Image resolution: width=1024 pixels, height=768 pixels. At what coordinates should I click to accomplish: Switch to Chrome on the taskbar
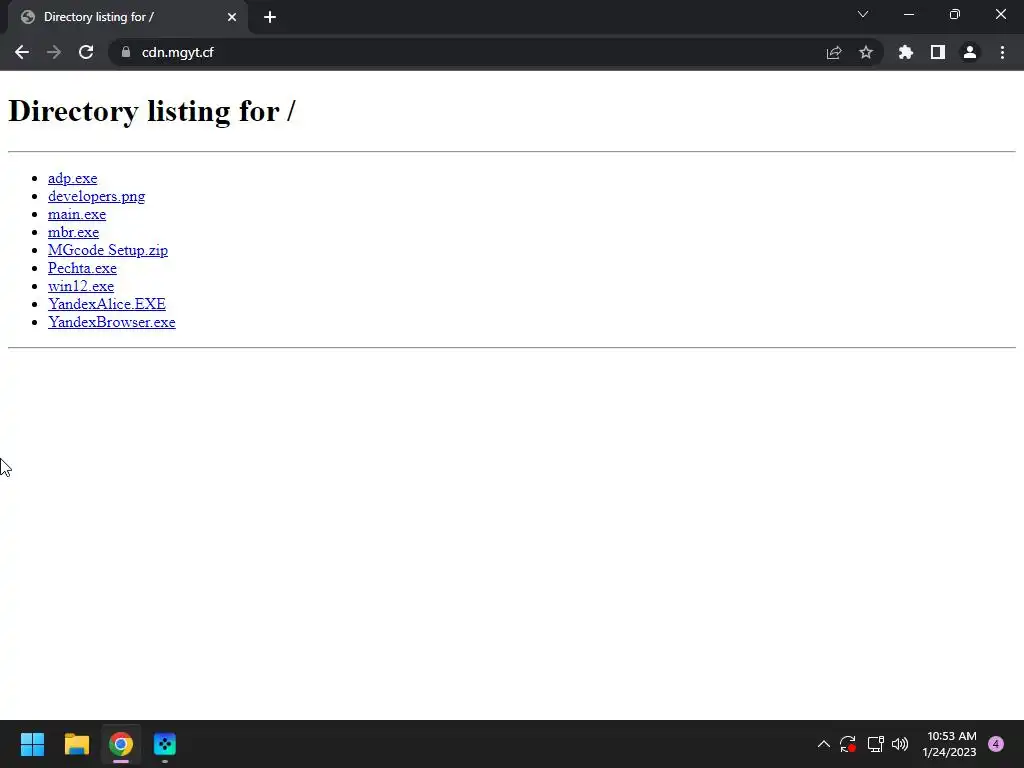click(121, 744)
